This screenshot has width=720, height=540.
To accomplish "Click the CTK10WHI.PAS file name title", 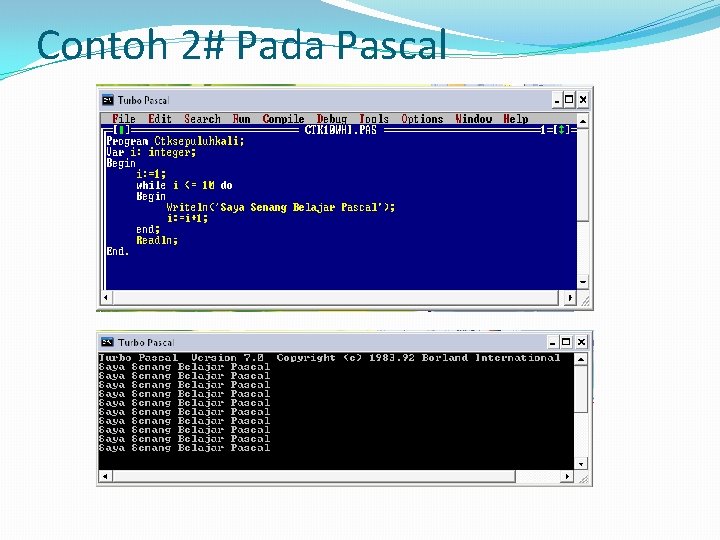I will [341, 130].
